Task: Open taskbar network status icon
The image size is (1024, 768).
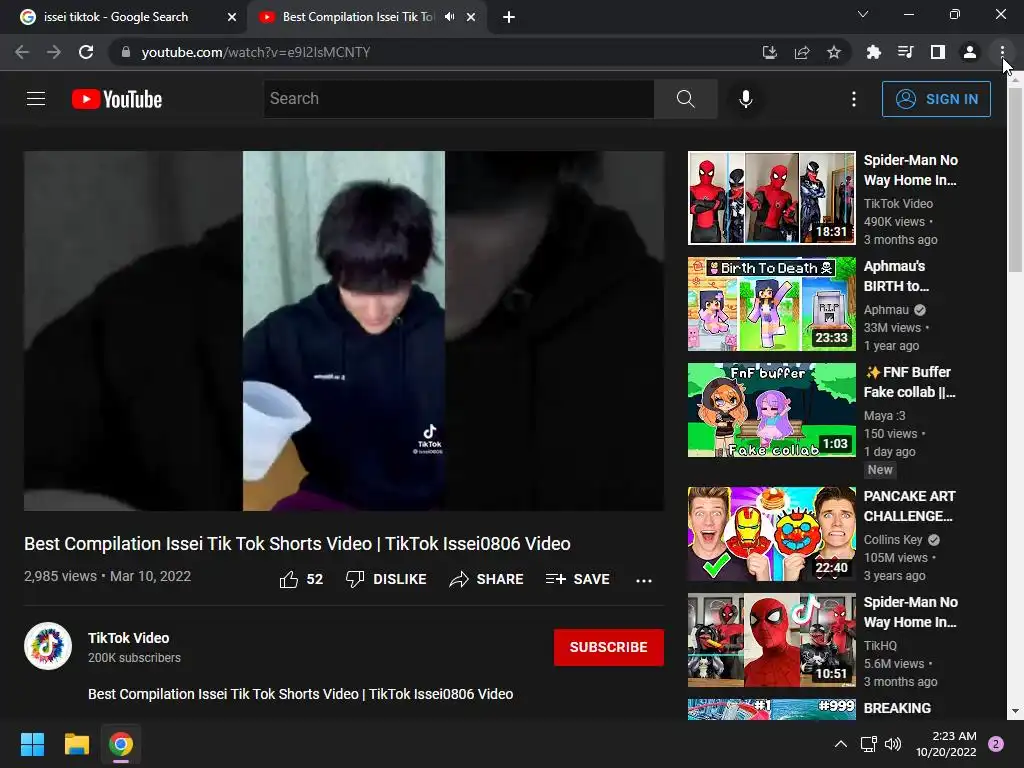Action: 868,744
